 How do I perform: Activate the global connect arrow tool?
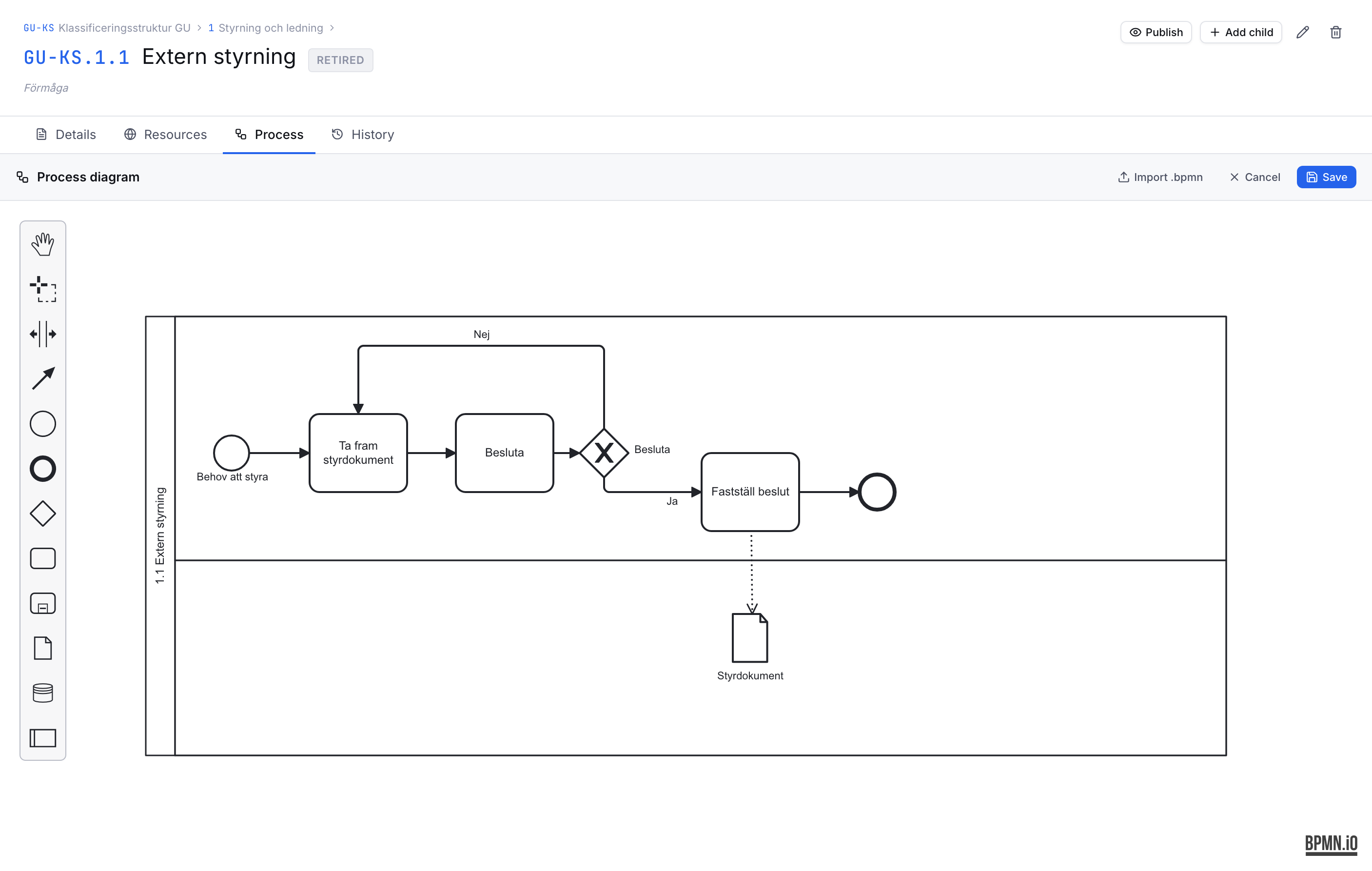[43, 378]
